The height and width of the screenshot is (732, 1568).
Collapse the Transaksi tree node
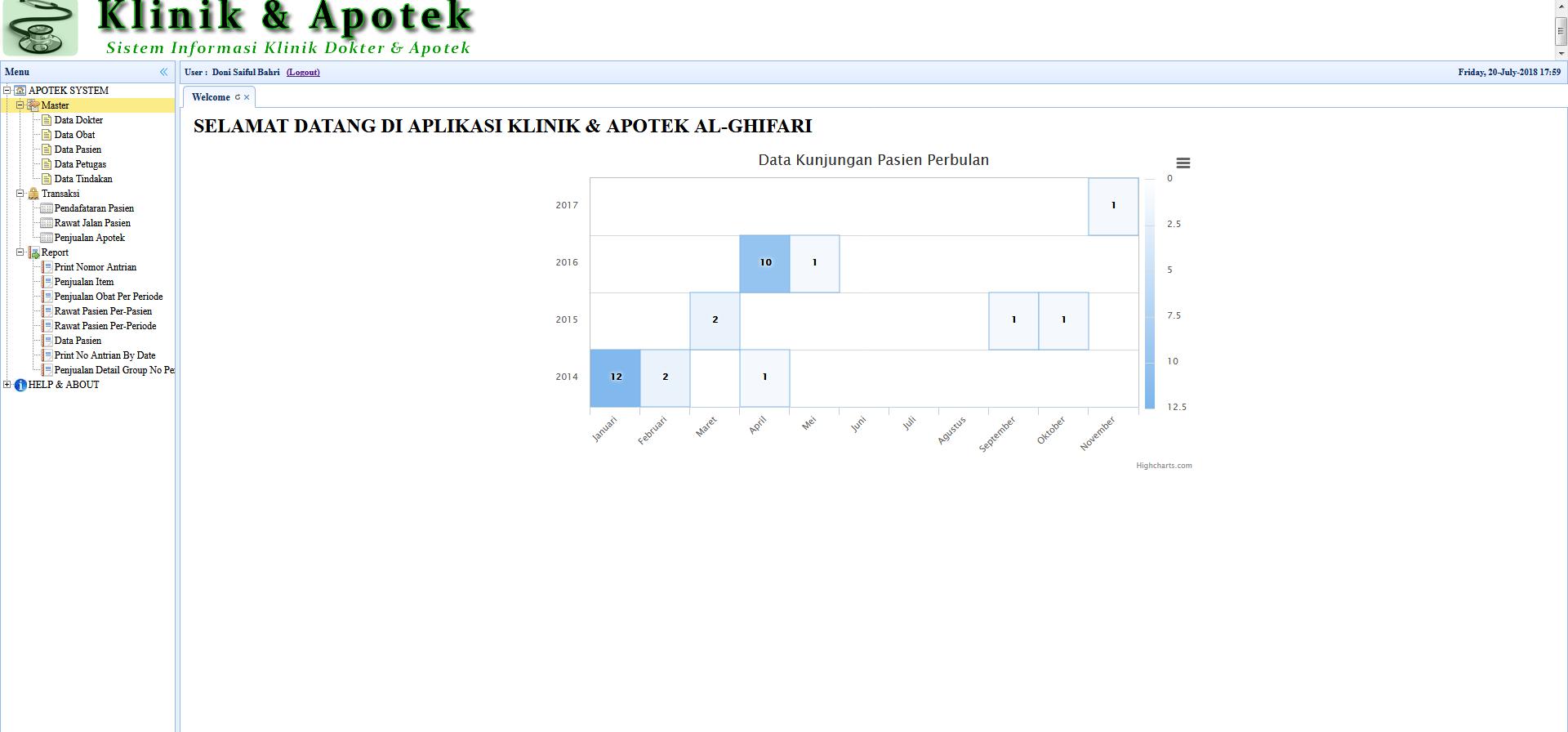pyautogui.click(x=20, y=194)
